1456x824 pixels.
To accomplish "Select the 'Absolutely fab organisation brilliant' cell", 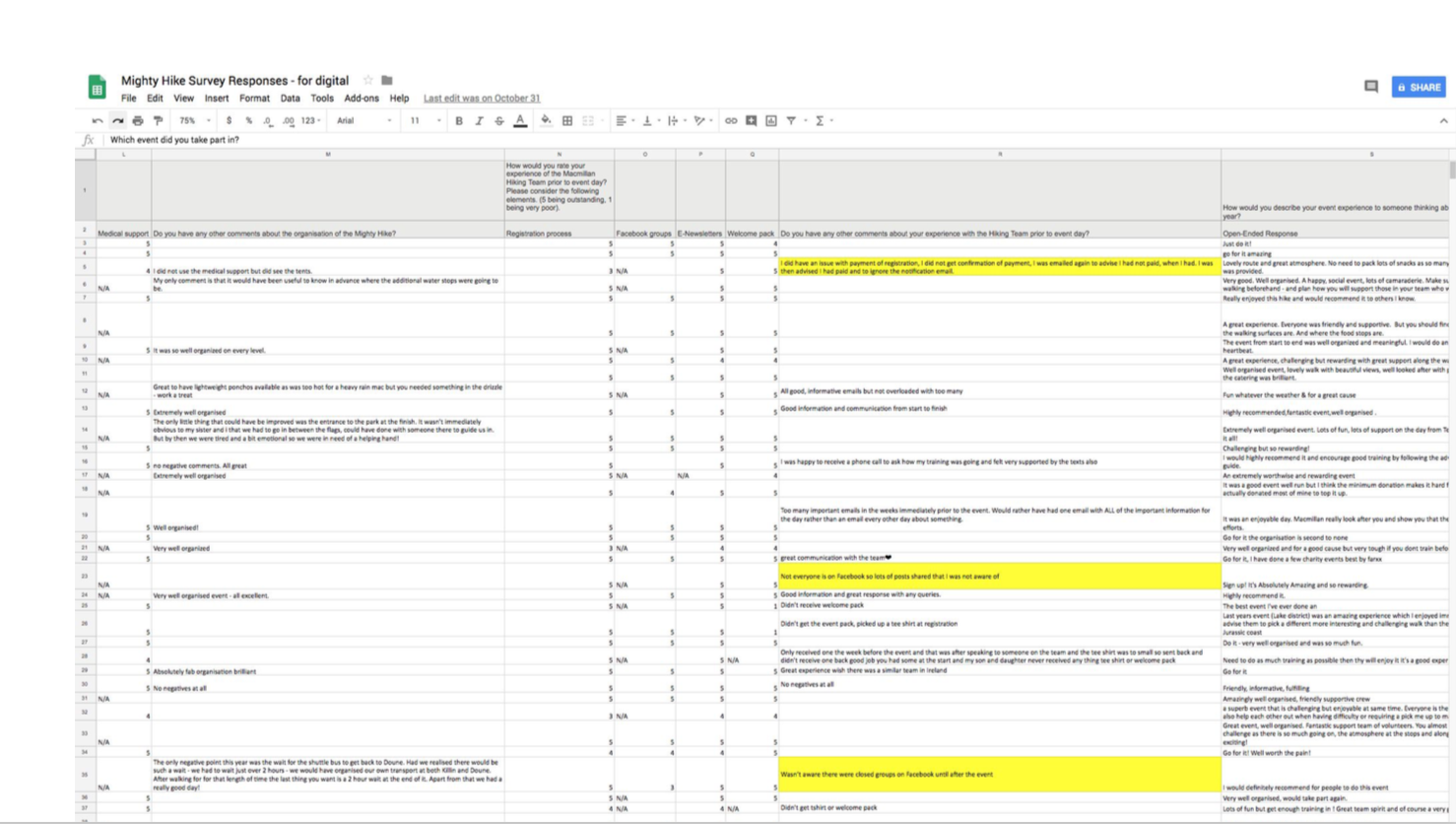I will (x=328, y=671).
